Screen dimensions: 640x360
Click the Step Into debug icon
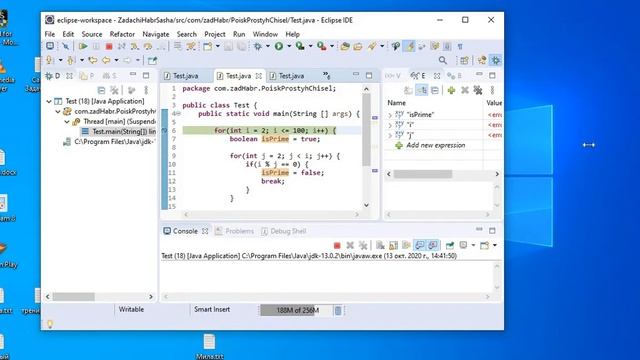[x=135, y=46]
